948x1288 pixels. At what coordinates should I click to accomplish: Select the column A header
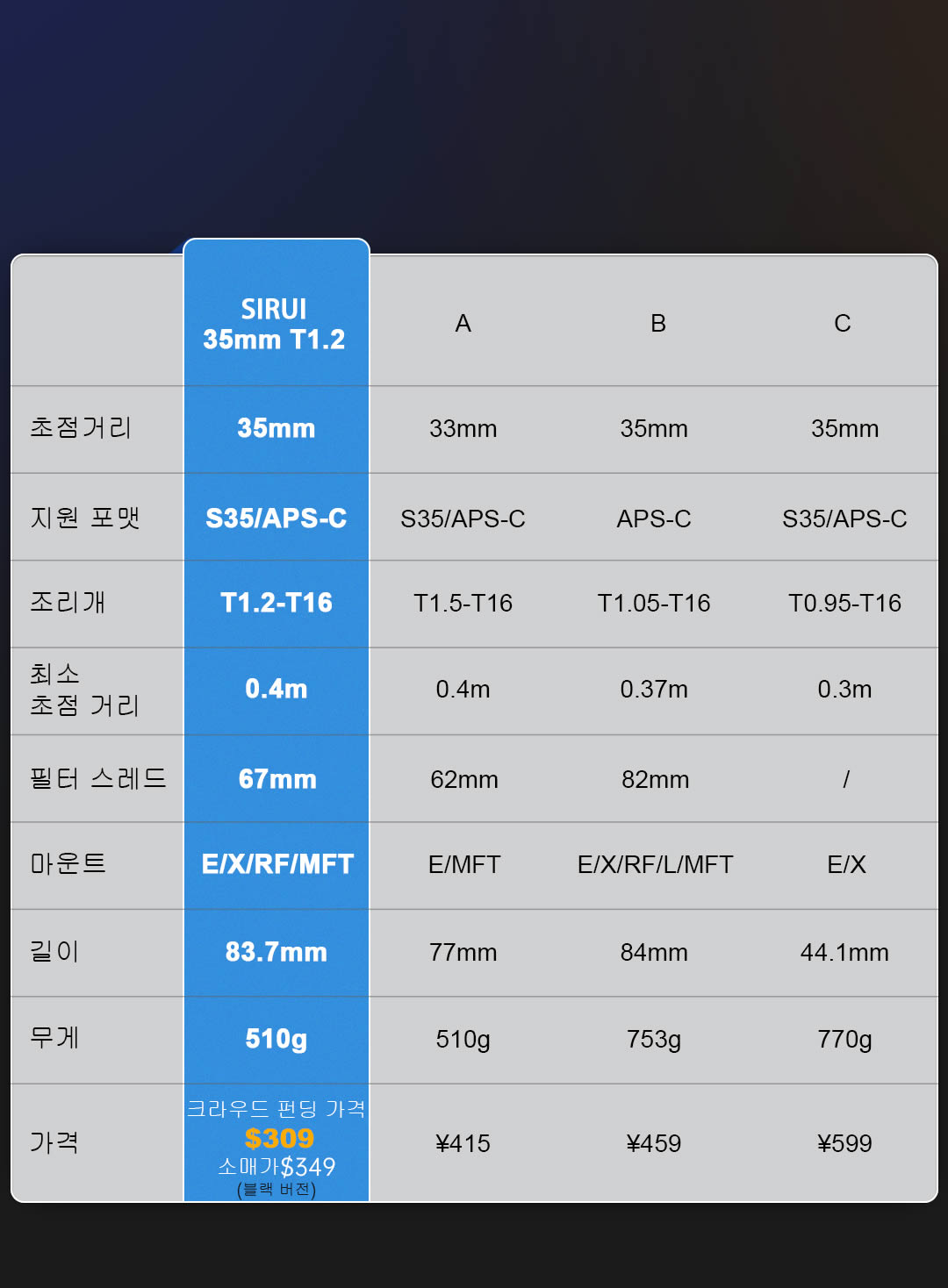[x=463, y=324]
